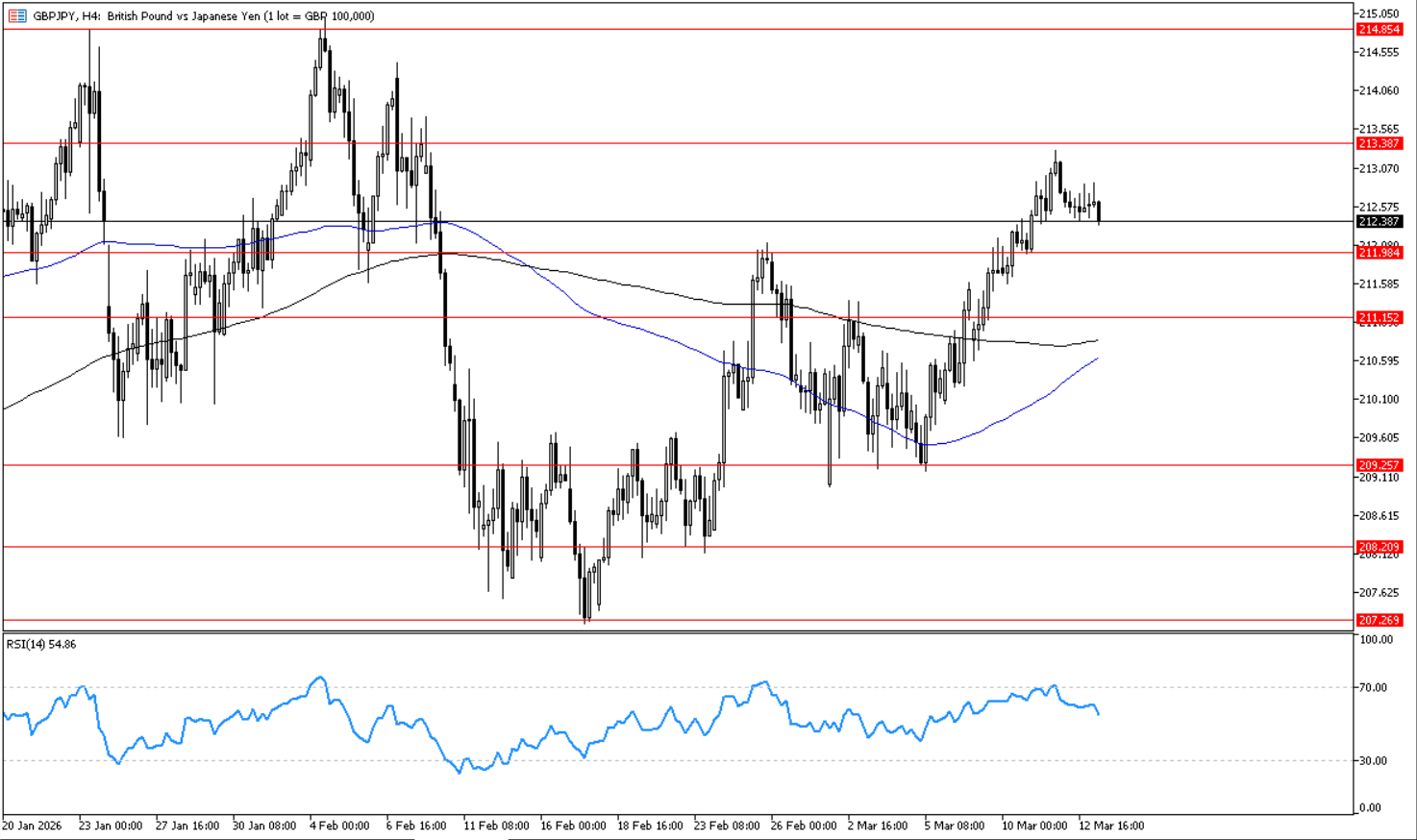Select the 209.257 support price label
The image size is (1417, 840).
tap(1379, 465)
